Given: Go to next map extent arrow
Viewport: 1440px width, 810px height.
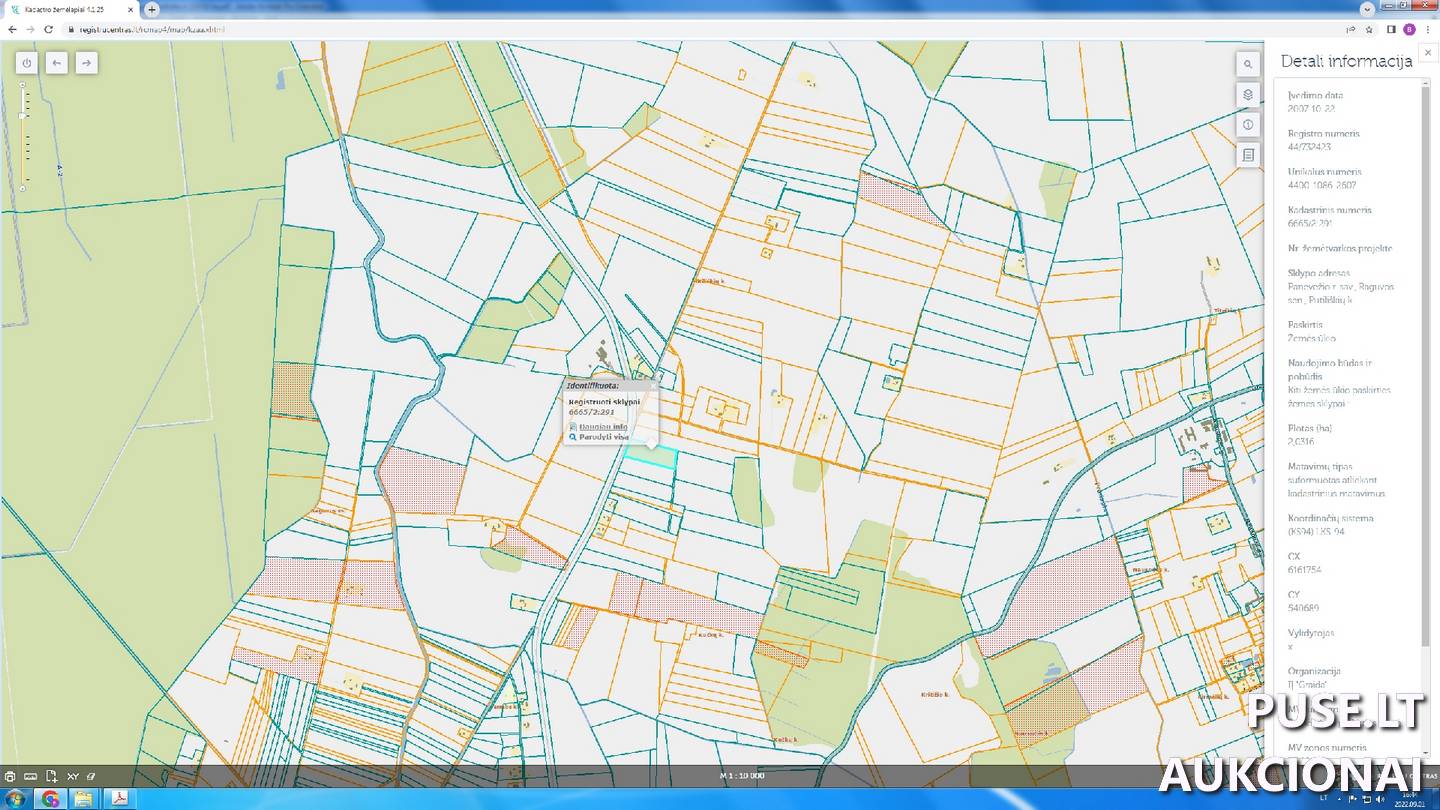Looking at the screenshot, I should [x=87, y=63].
